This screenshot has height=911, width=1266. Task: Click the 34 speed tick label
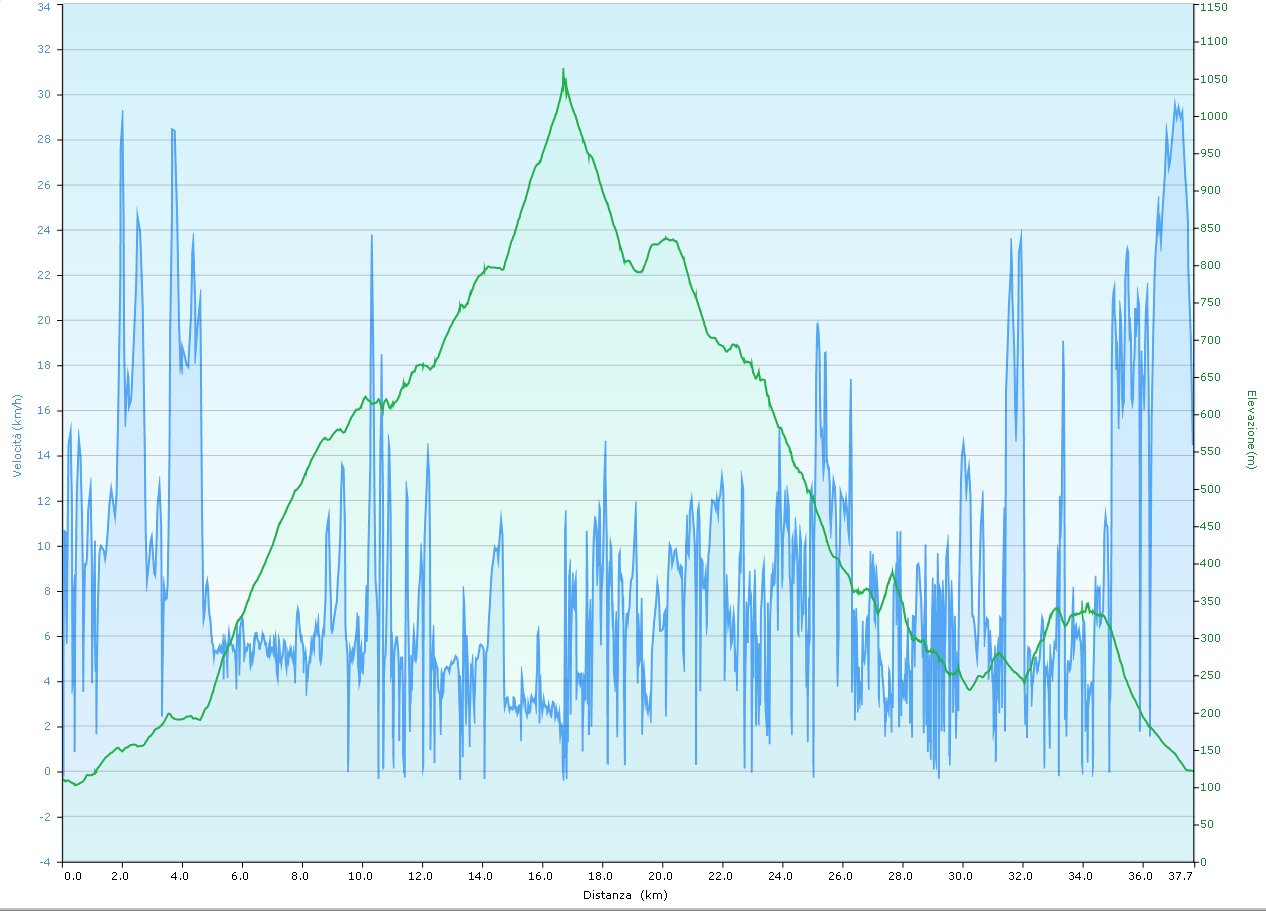[44, 6]
